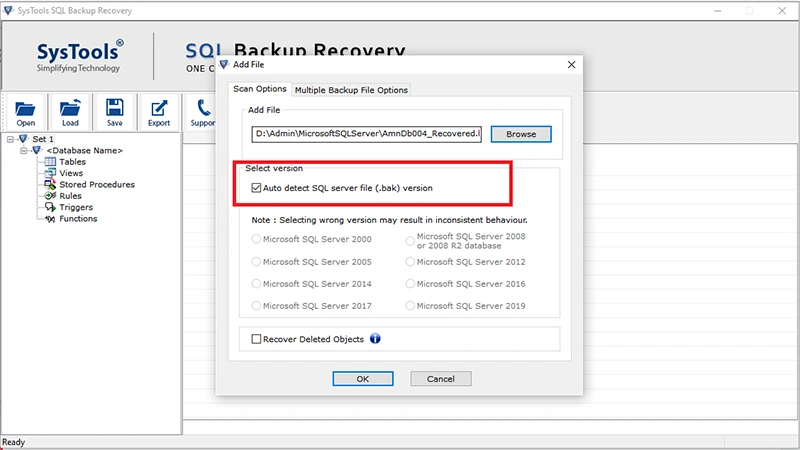800x450 pixels.
Task: Click the Add File dialog title icon
Action: point(224,64)
